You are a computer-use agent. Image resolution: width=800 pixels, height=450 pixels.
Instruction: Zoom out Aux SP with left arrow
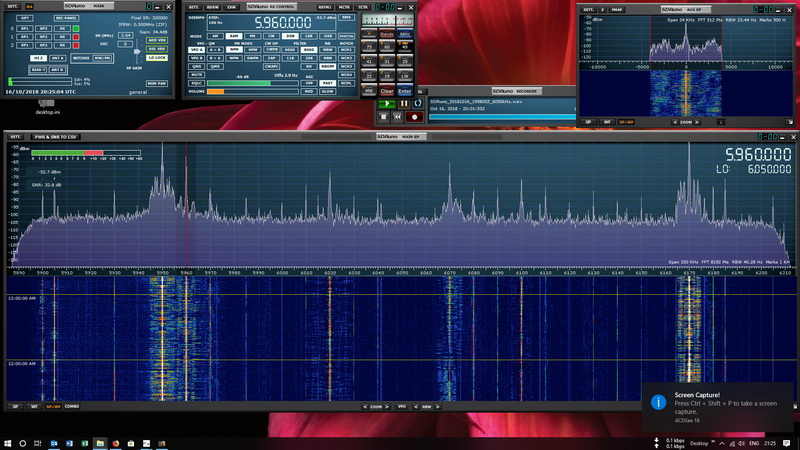pyautogui.click(x=675, y=122)
